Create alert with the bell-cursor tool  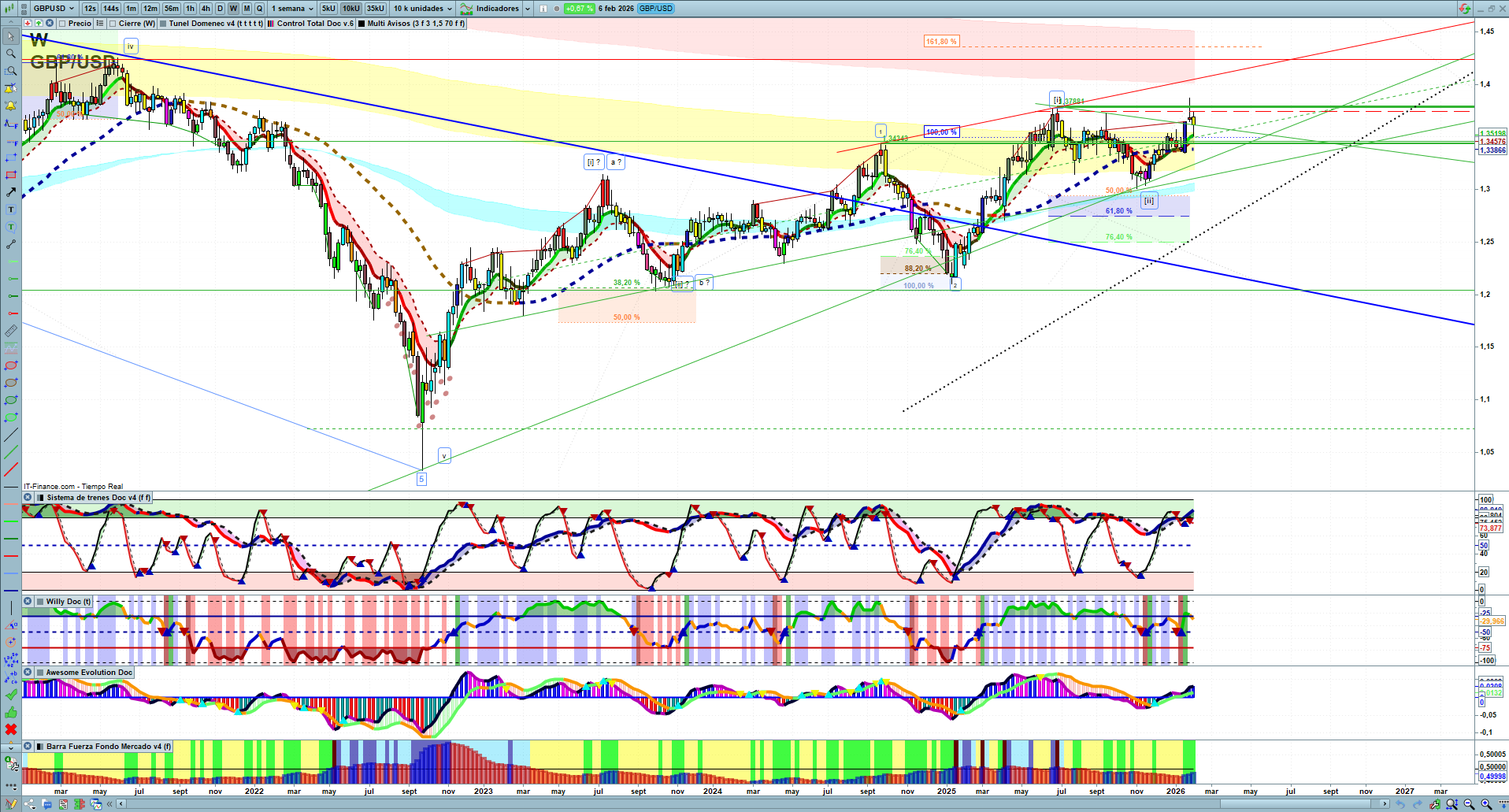[x=11, y=88]
